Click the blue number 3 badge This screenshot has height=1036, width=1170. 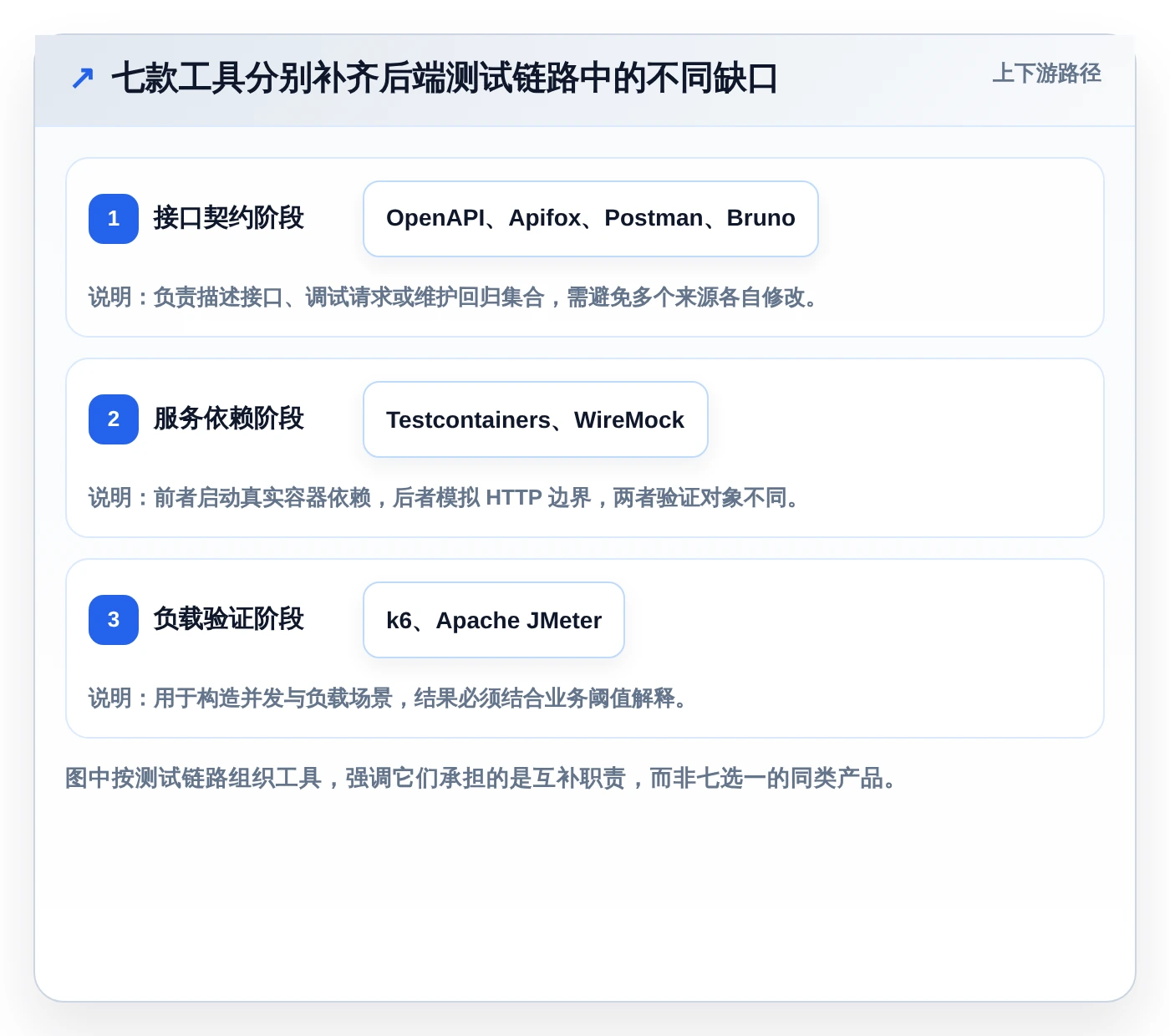(114, 620)
